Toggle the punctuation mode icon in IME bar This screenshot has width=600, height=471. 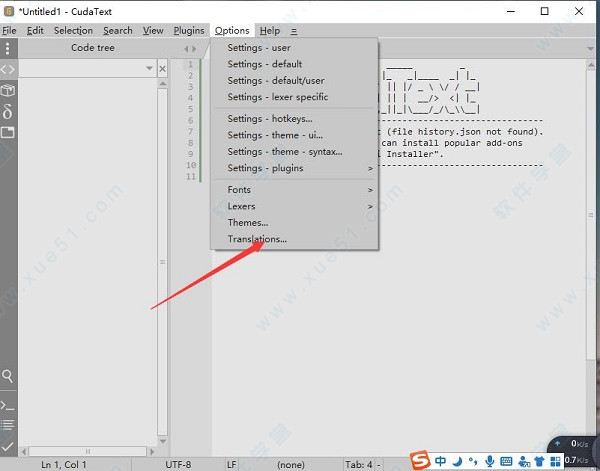tap(473, 461)
